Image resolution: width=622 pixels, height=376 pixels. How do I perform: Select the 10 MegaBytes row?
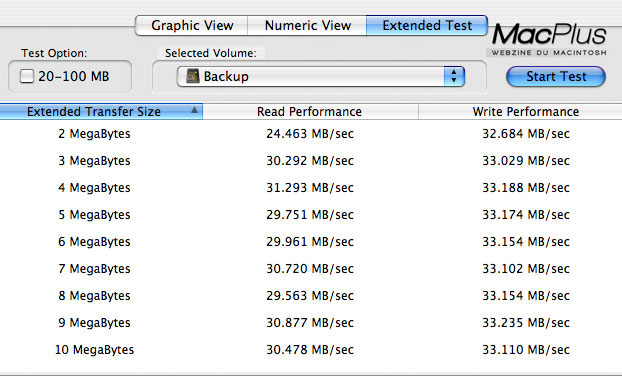[x=311, y=349]
